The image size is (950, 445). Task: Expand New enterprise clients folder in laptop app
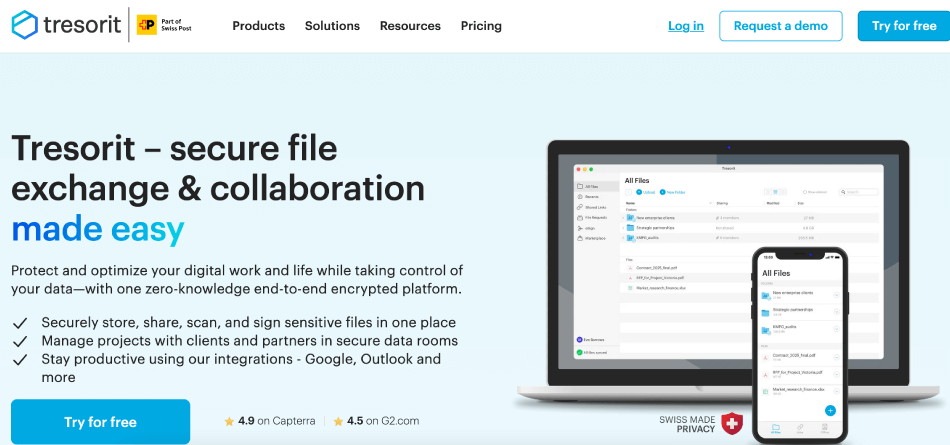[x=623, y=218]
